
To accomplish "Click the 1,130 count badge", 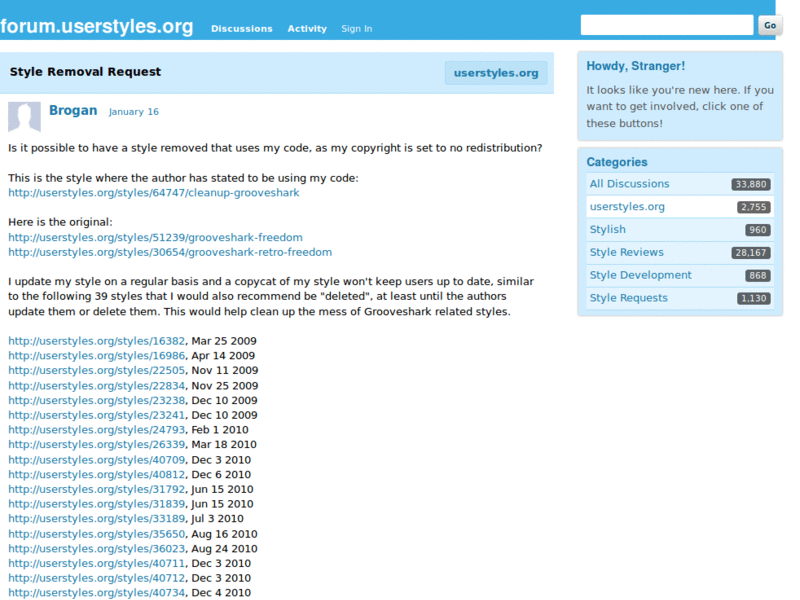I will pyautogui.click(x=754, y=298).
